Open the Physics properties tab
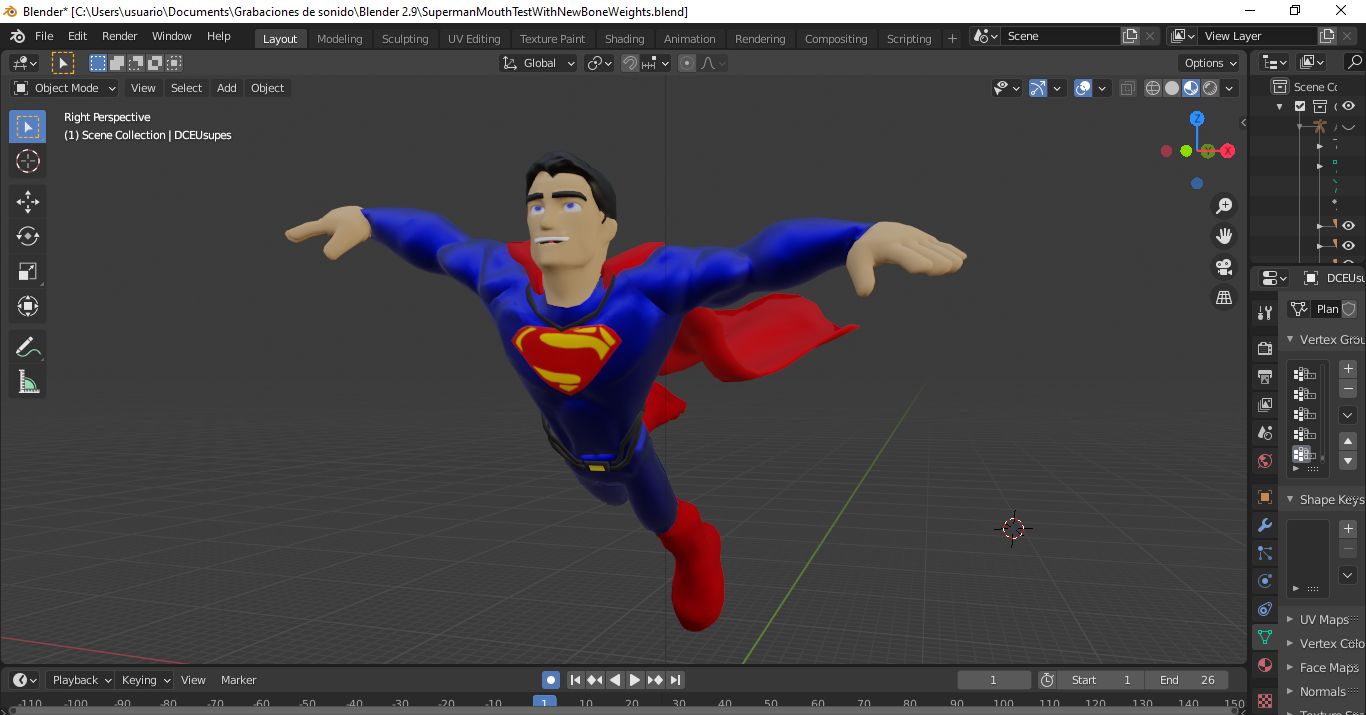This screenshot has height=715, width=1366. (1265, 581)
